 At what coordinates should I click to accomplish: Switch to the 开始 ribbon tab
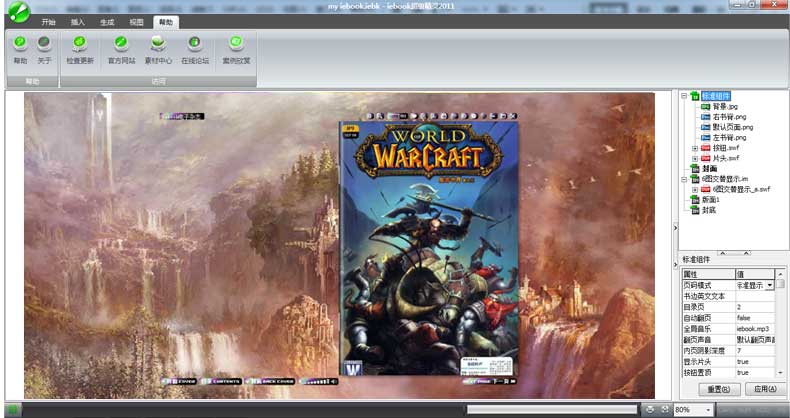coord(48,22)
